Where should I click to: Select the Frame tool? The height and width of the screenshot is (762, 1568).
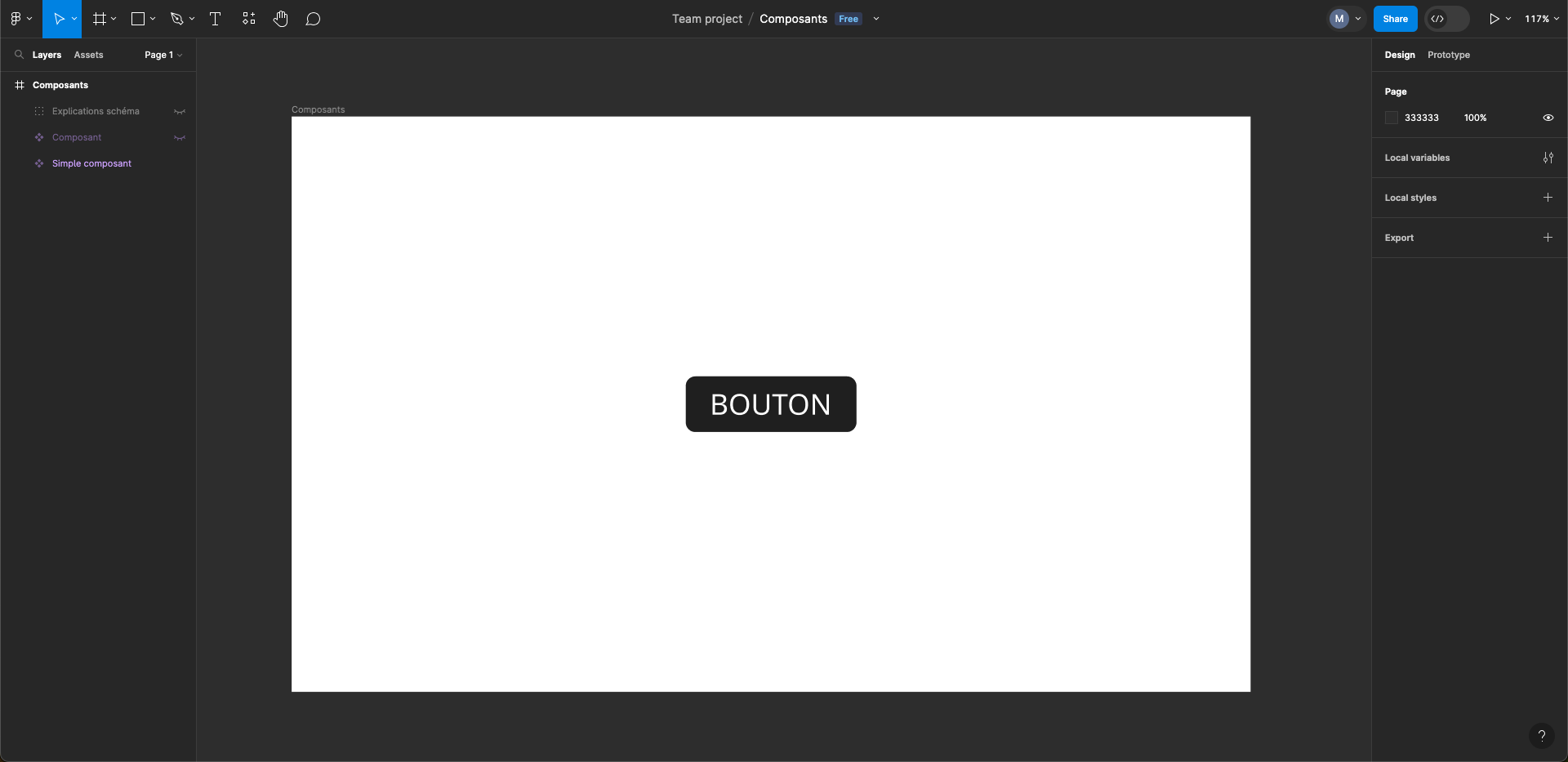(x=98, y=19)
